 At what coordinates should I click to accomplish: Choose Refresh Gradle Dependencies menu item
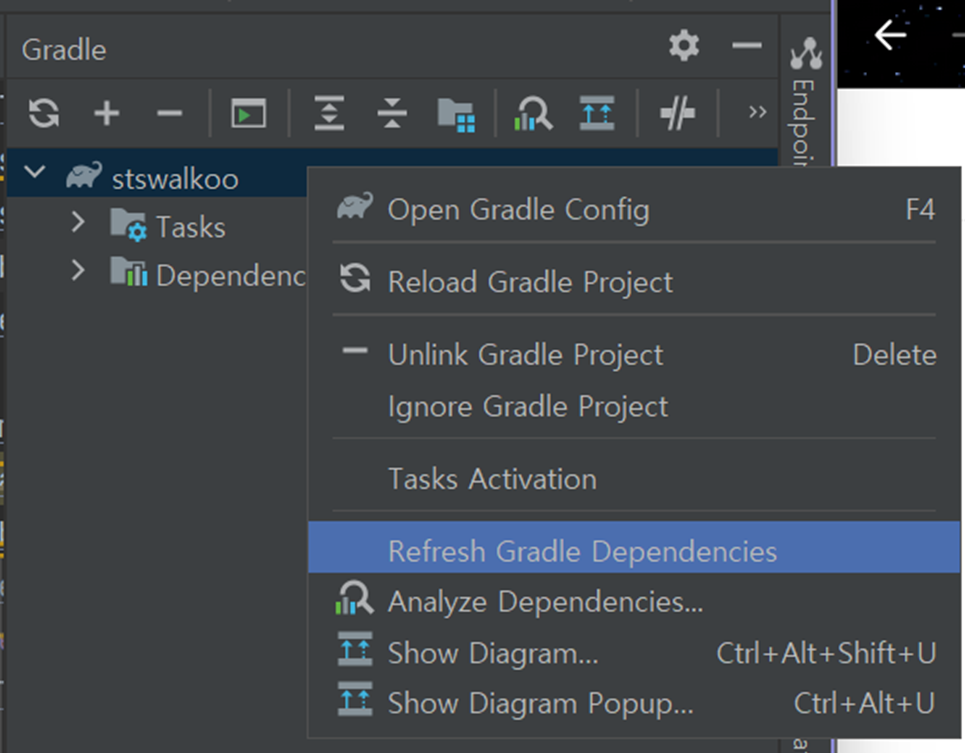(x=634, y=547)
